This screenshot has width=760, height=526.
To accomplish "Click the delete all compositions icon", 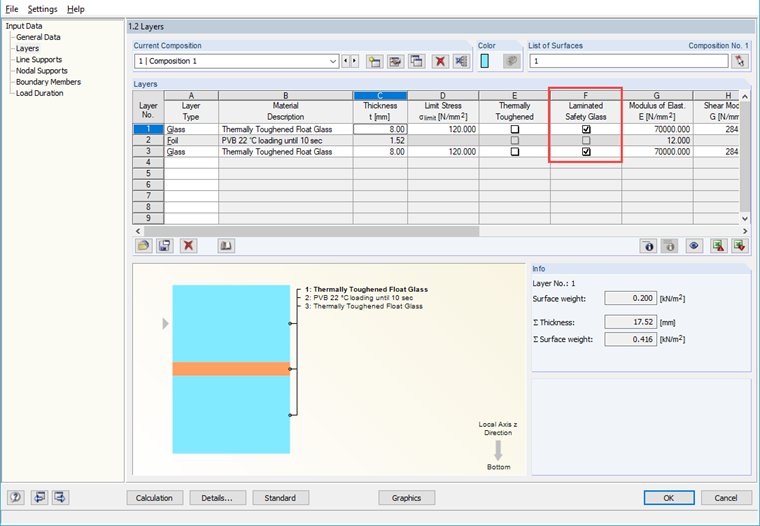I will [461, 61].
